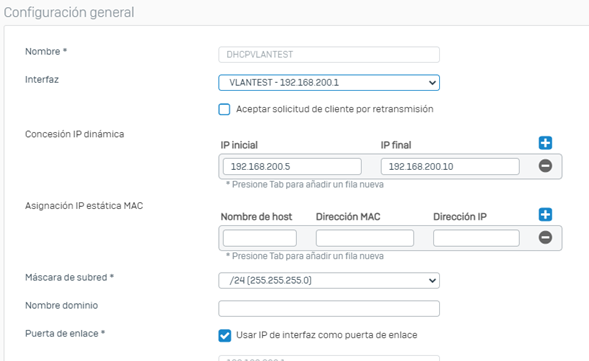The width and height of the screenshot is (589, 361).
Task: Focus the Dirección IP input under static assignment
Action: pos(476,238)
